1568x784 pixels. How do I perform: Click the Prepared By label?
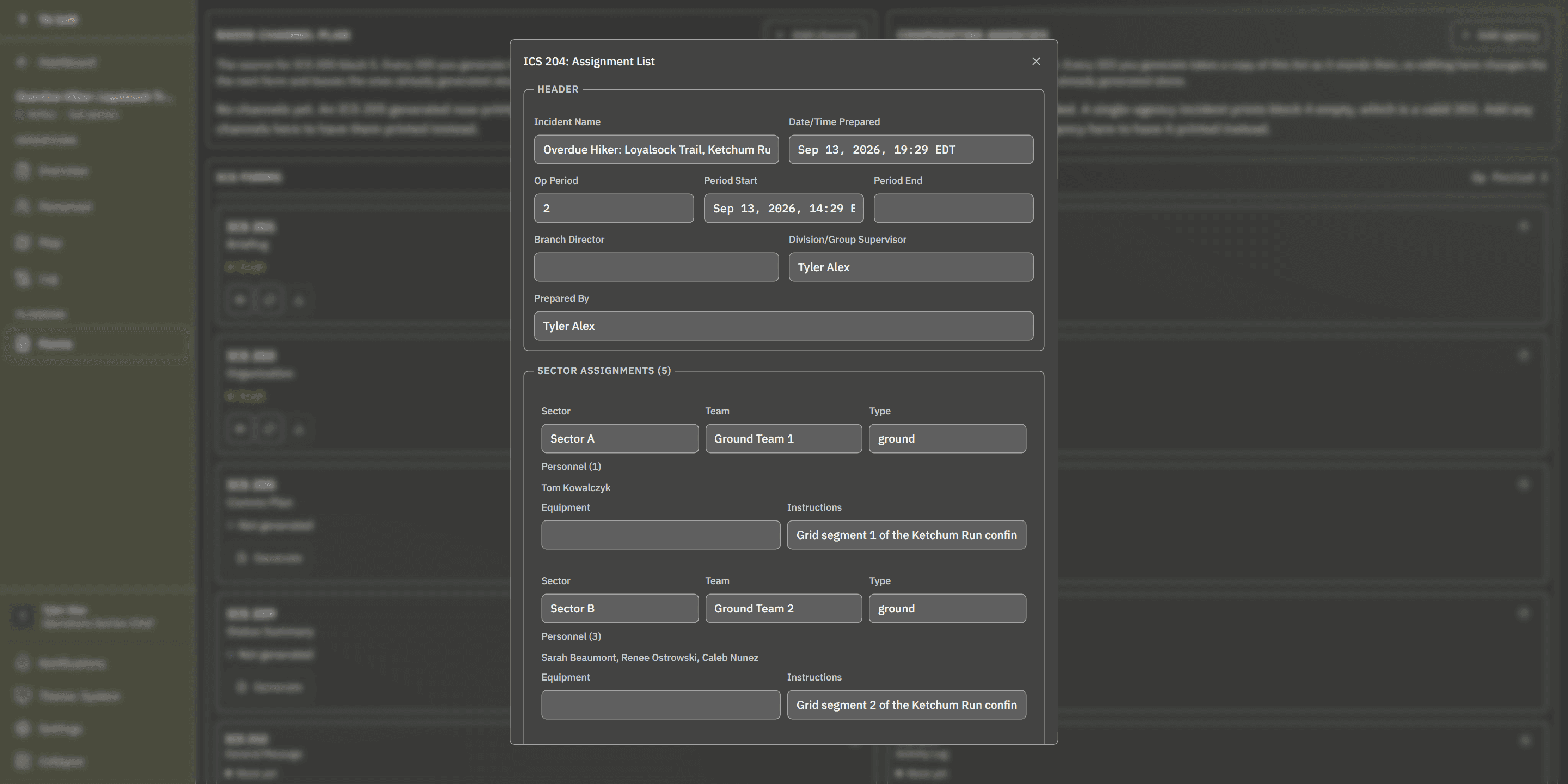coord(561,298)
